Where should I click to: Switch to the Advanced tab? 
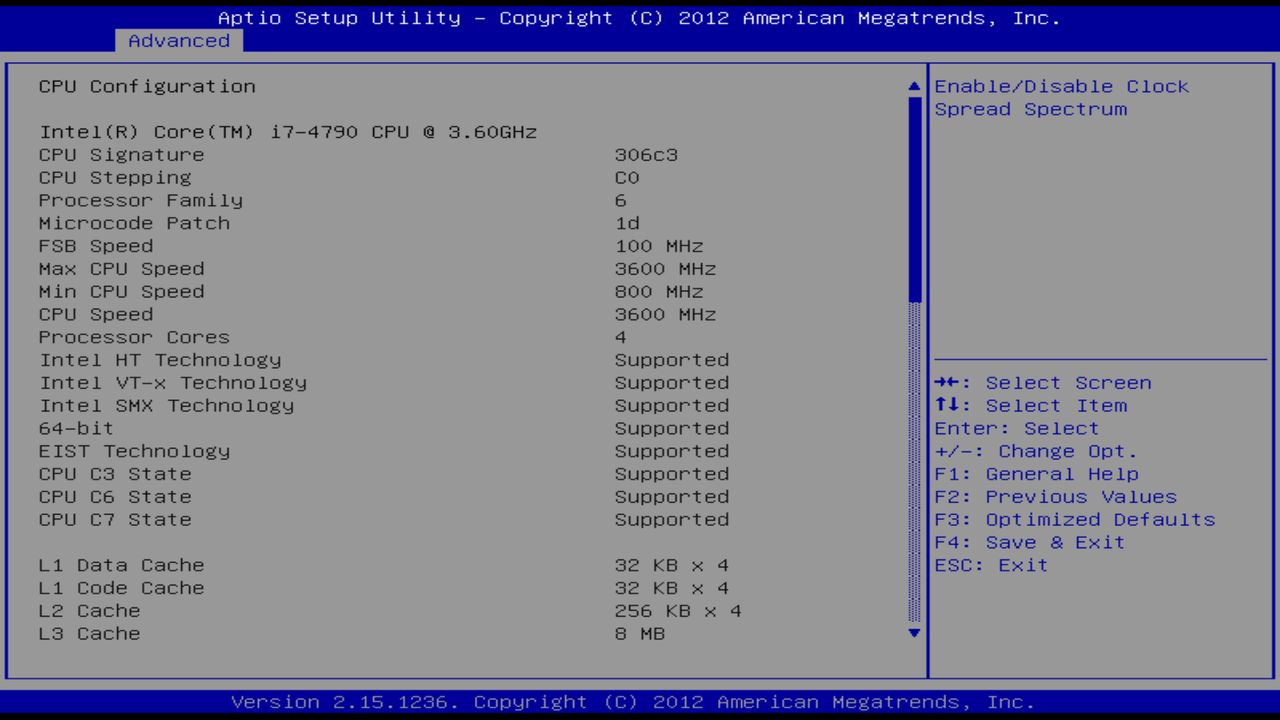[178, 41]
